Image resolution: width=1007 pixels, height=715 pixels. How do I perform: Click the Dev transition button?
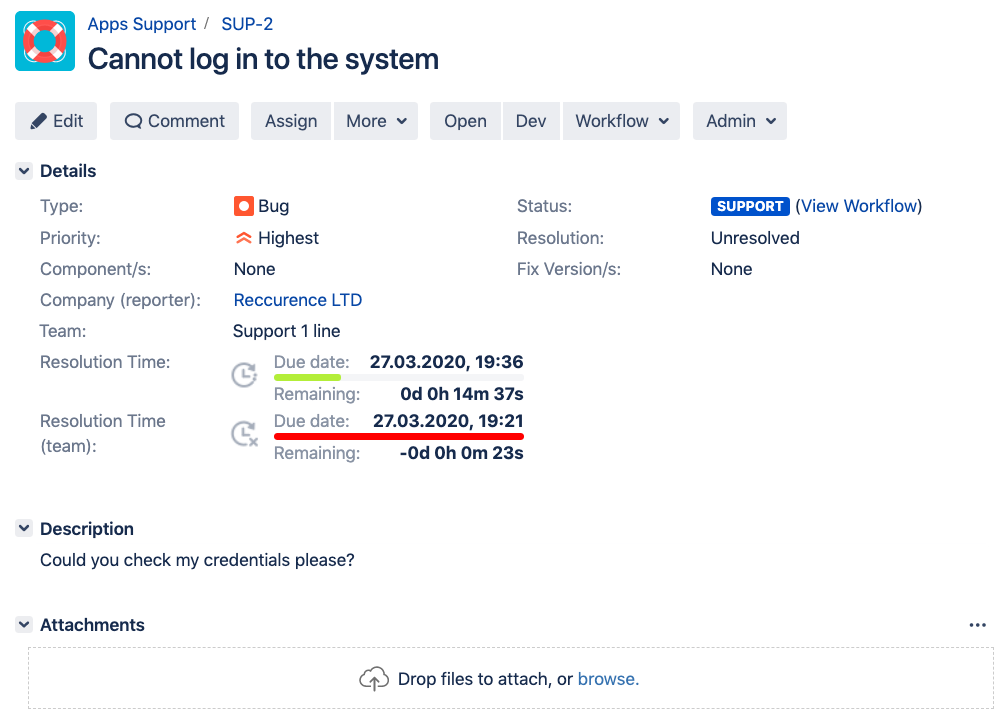tap(531, 121)
